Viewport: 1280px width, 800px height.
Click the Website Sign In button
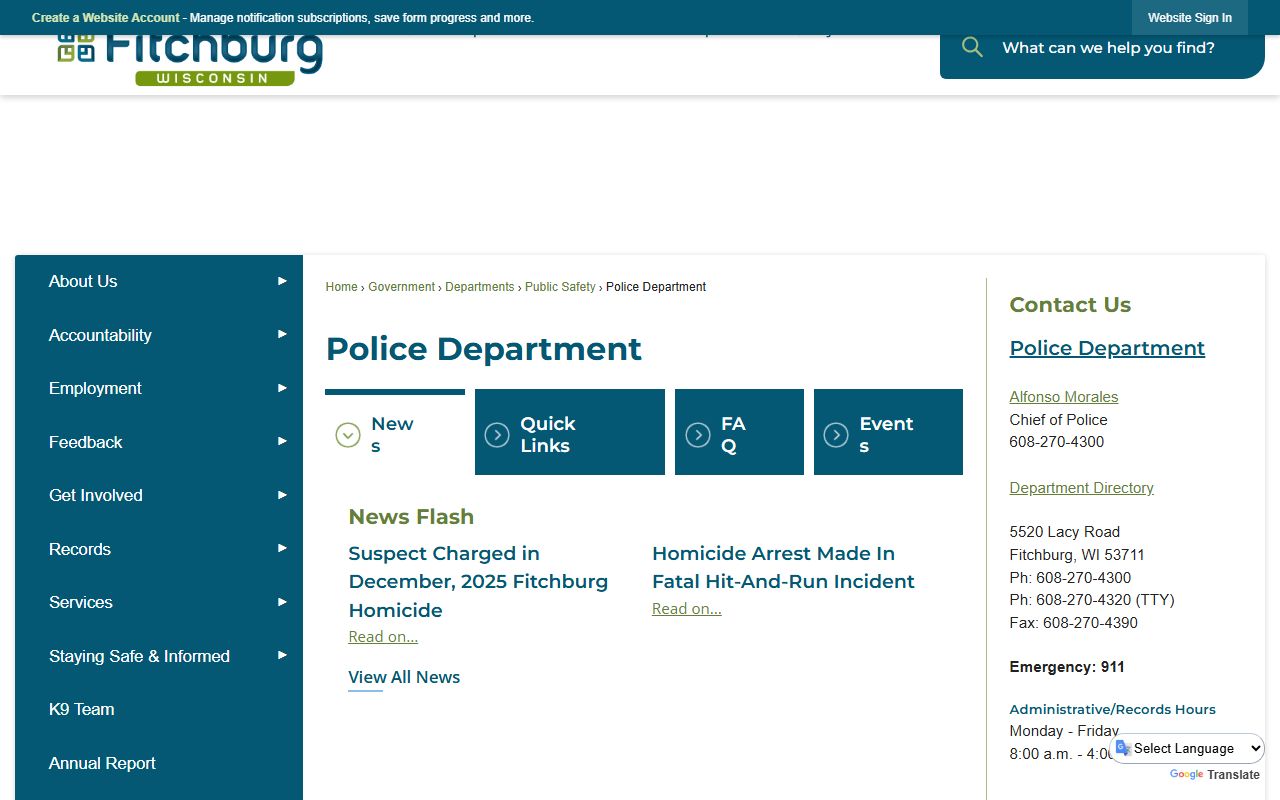tap(1190, 18)
